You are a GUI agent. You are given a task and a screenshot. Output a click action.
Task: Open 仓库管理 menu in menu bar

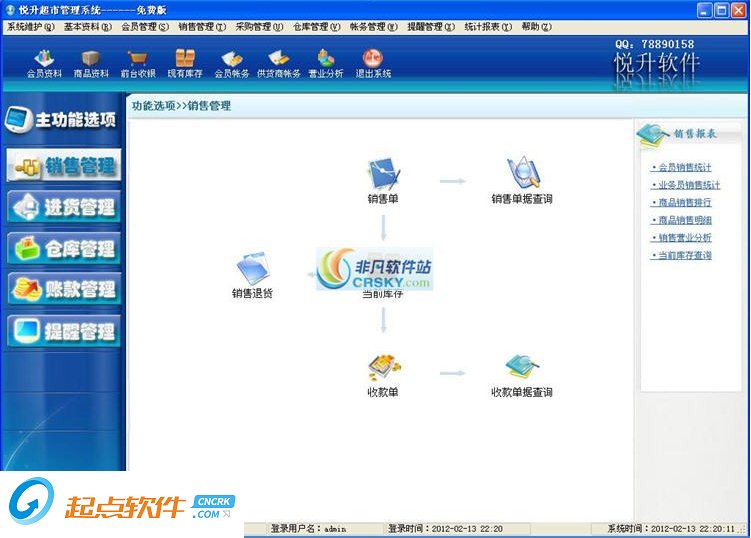click(317, 27)
